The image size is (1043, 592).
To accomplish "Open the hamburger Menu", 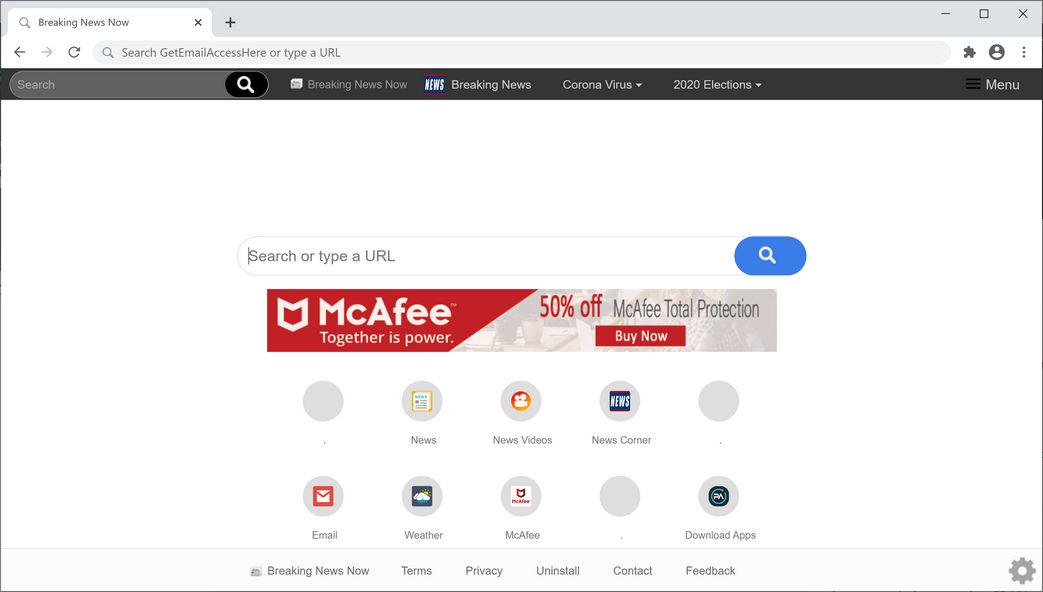I will point(992,84).
